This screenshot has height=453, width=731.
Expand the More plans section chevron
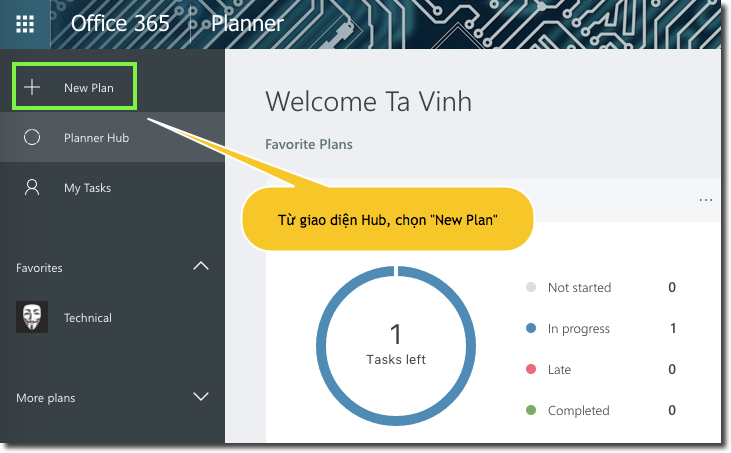tap(201, 397)
